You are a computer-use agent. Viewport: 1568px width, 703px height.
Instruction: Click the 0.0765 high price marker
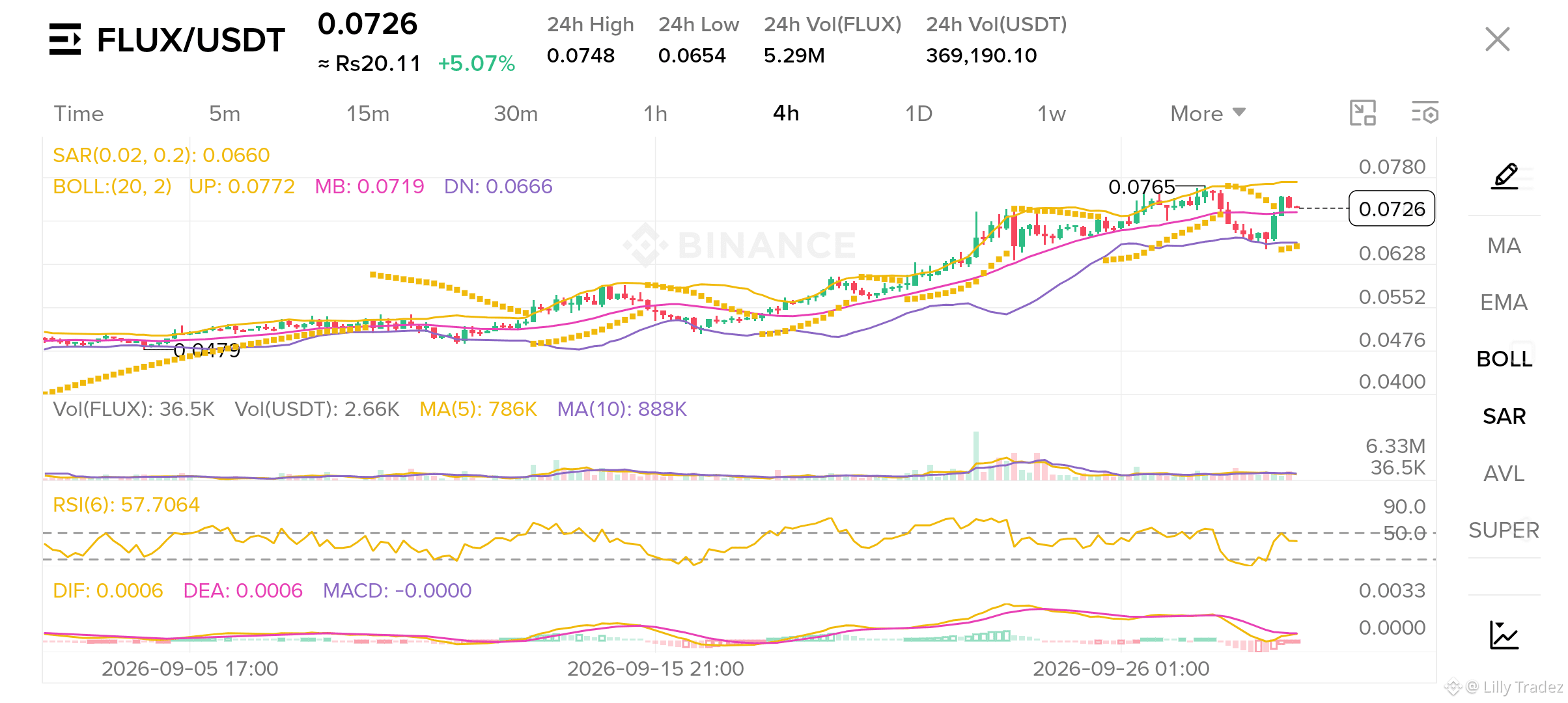1141,187
